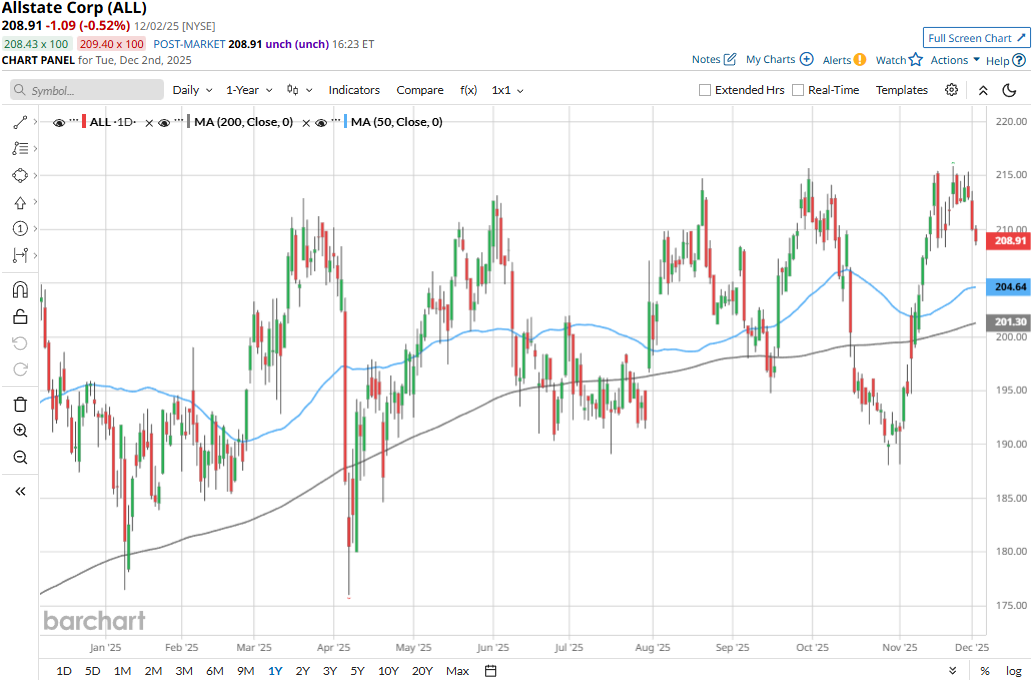Screen dimensions: 1032x680
Task: Select the 3M time range
Action: point(184,671)
